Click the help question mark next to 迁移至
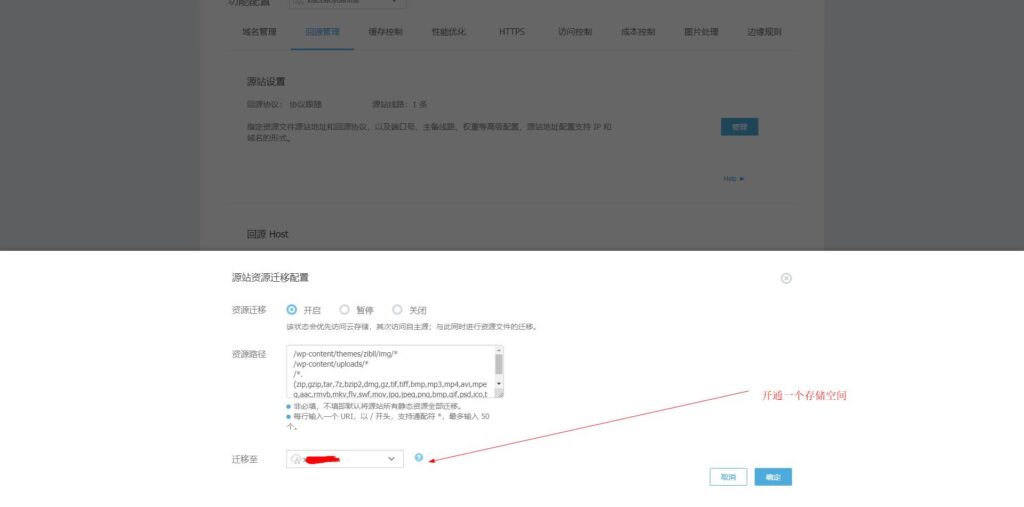This screenshot has height=507, width=1024. point(419,457)
